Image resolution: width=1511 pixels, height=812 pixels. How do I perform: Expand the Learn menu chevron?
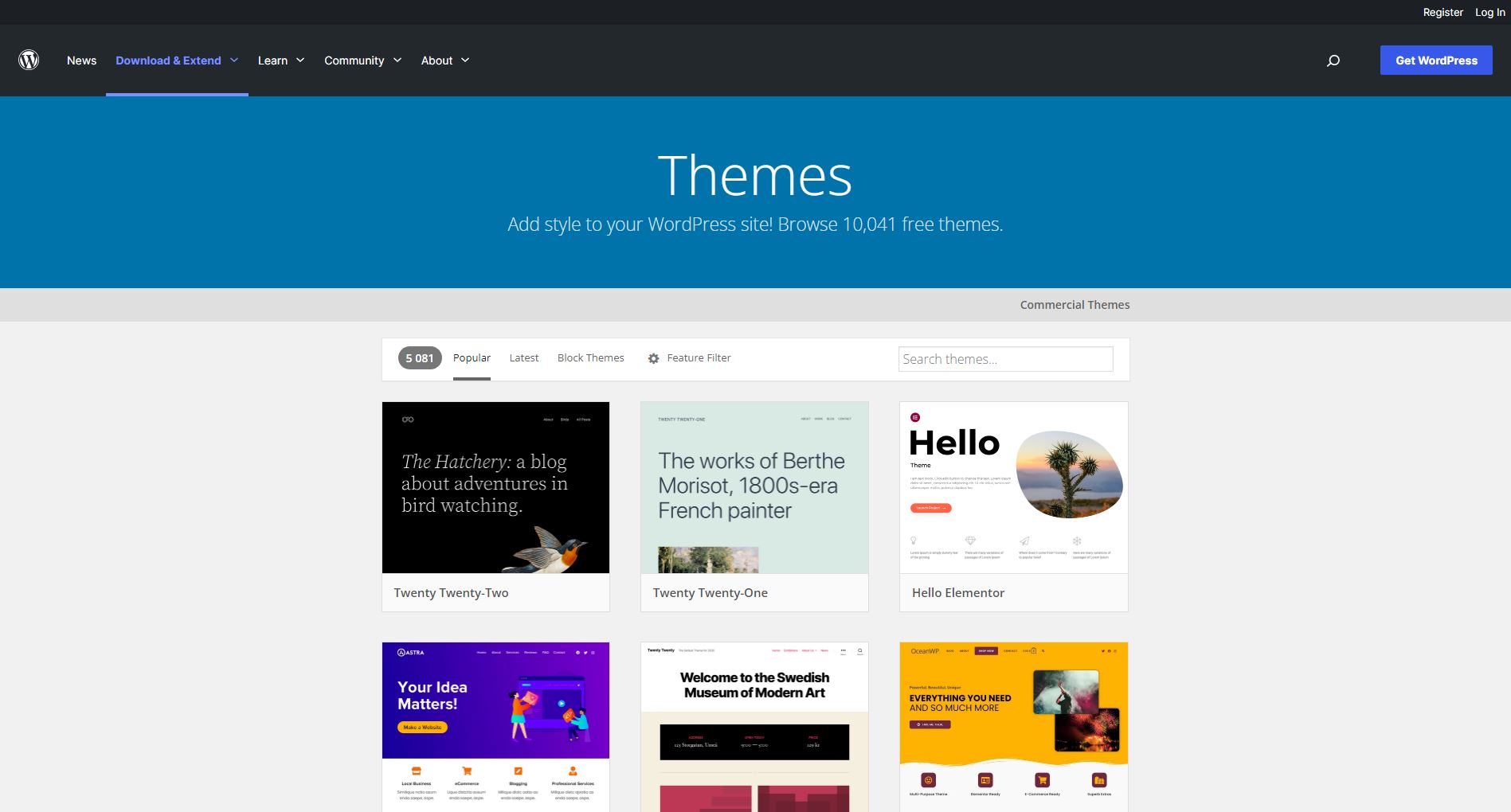[x=300, y=61]
